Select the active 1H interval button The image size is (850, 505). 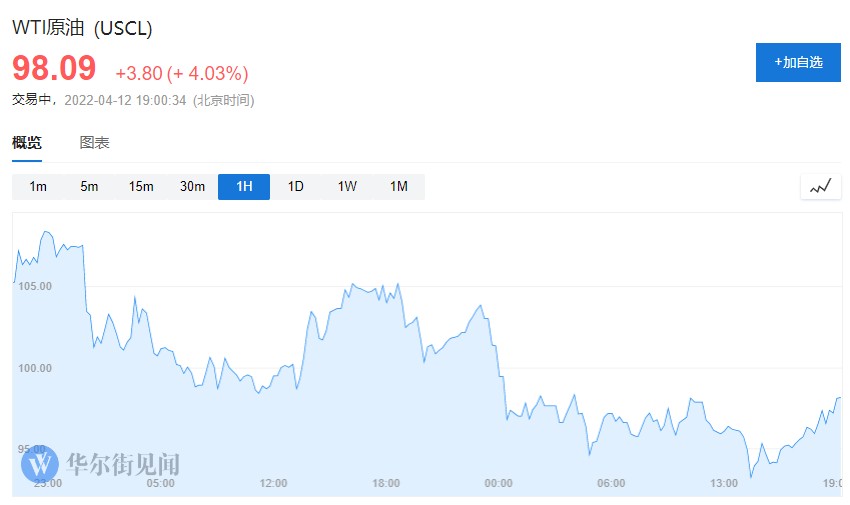pos(244,187)
